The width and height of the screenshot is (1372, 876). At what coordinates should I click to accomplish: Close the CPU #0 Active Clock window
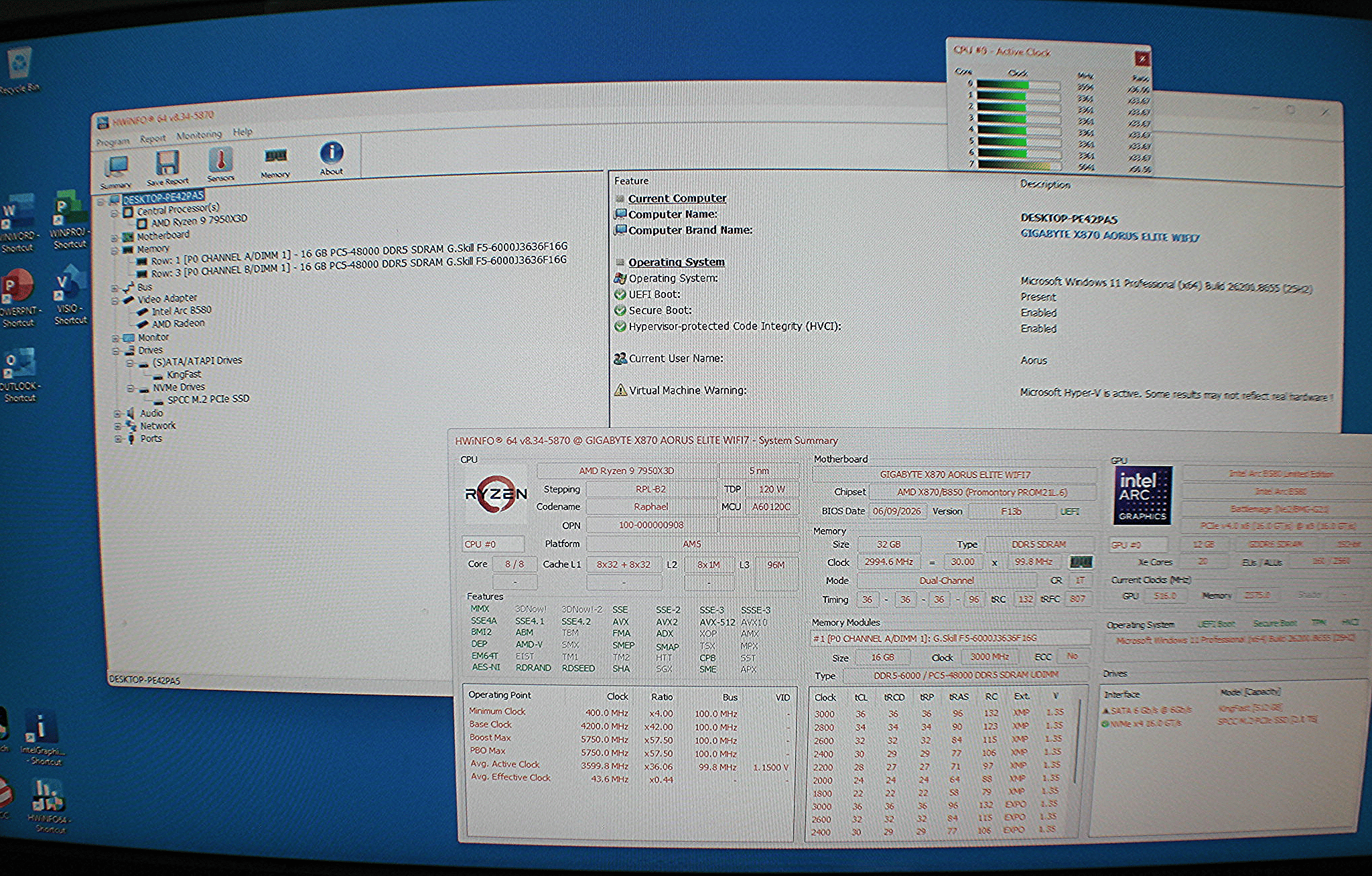click(1142, 59)
